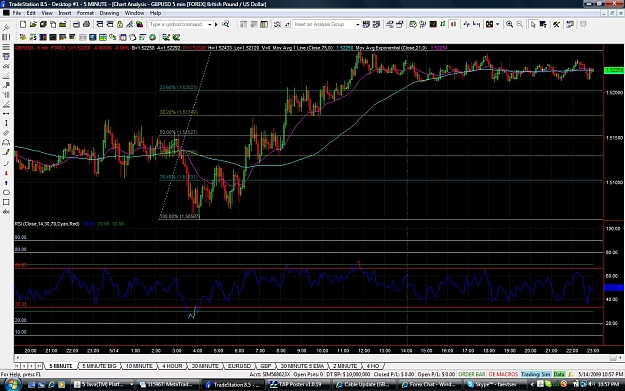
Task: Expand the symbol/command dropdown arrow
Action: [x=210, y=24]
